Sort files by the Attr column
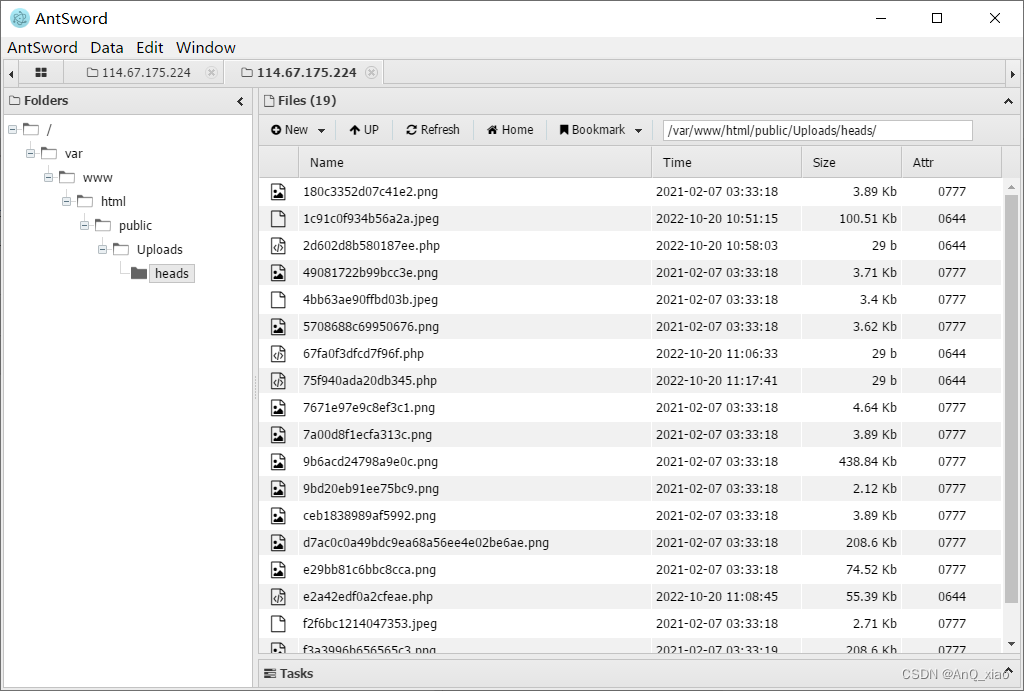The image size is (1024, 691). (x=952, y=163)
